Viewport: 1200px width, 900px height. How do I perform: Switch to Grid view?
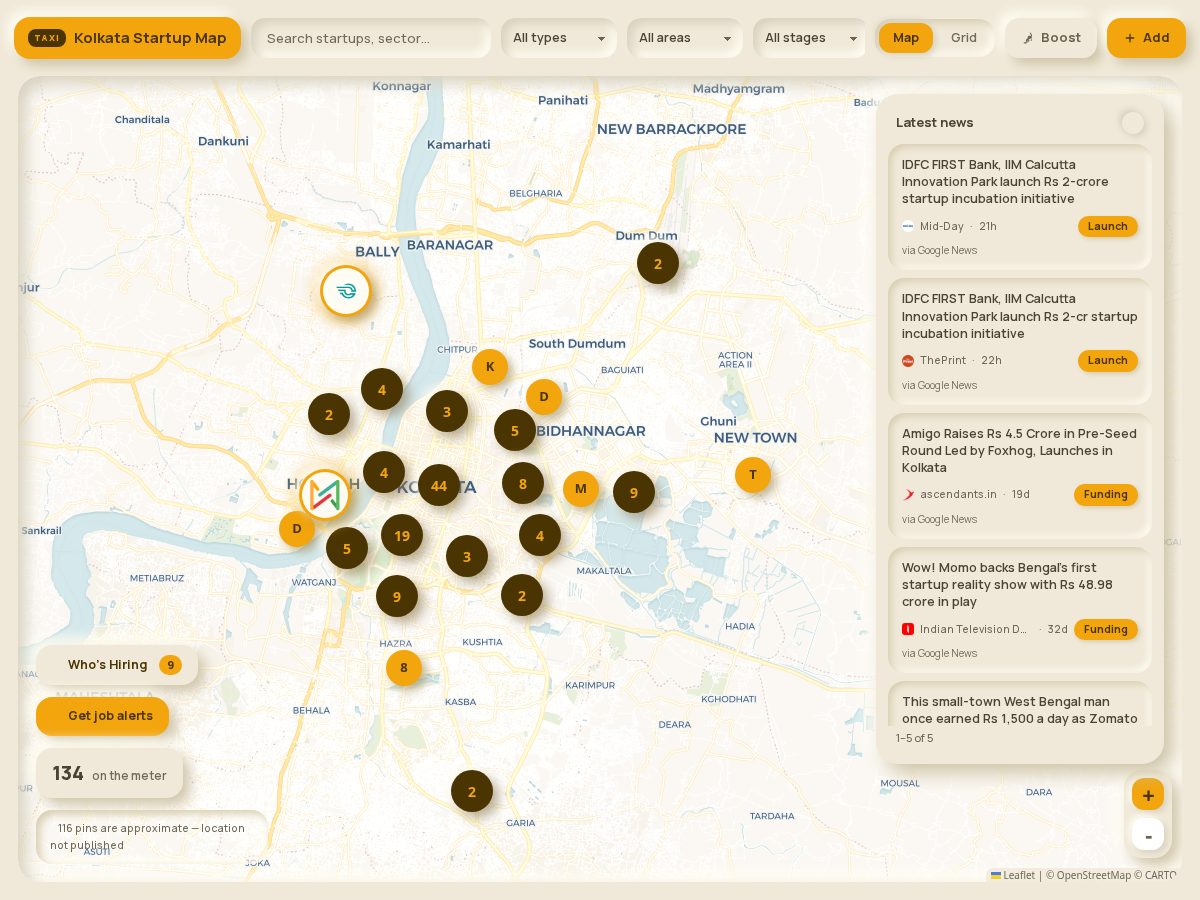coord(964,38)
